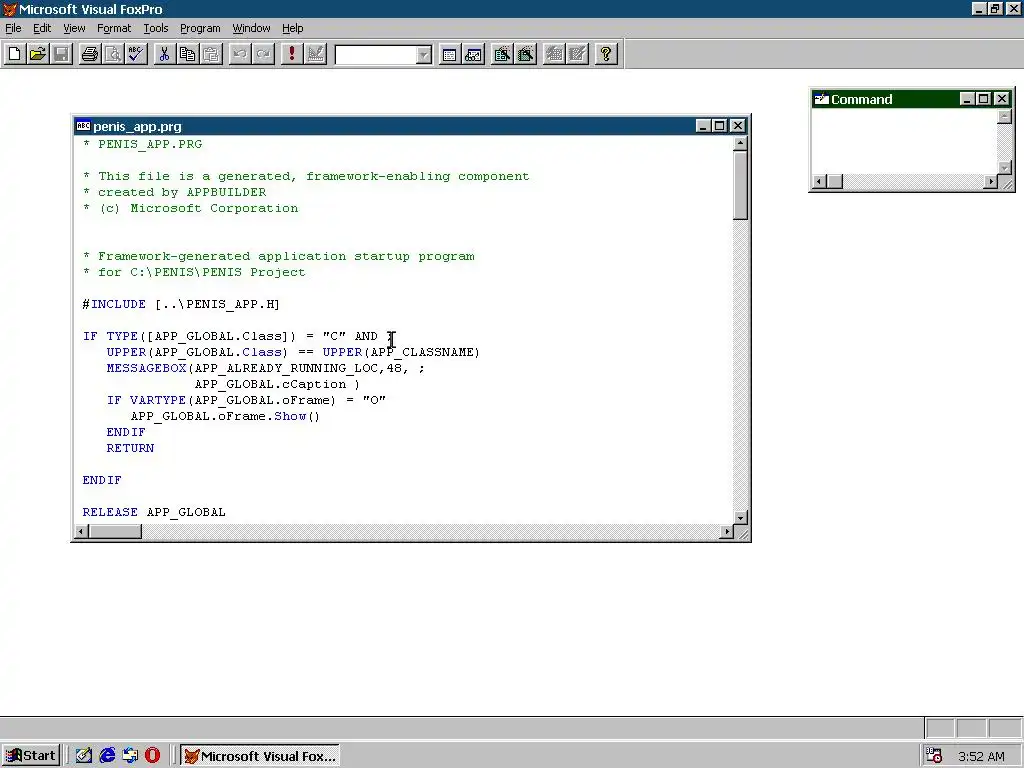The height and width of the screenshot is (768, 1024).
Task: Click the Command window scrollbar down arrow
Action: point(1004,167)
